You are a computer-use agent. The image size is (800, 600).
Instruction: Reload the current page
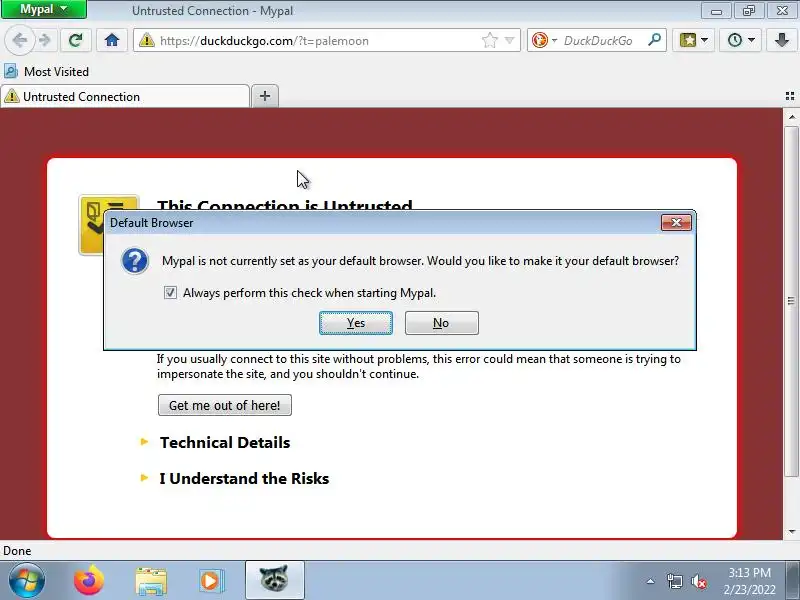[76, 40]
